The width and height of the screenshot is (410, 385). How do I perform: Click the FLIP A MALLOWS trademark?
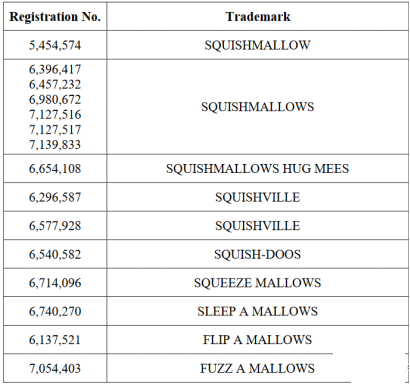click(x=258, y=340)
